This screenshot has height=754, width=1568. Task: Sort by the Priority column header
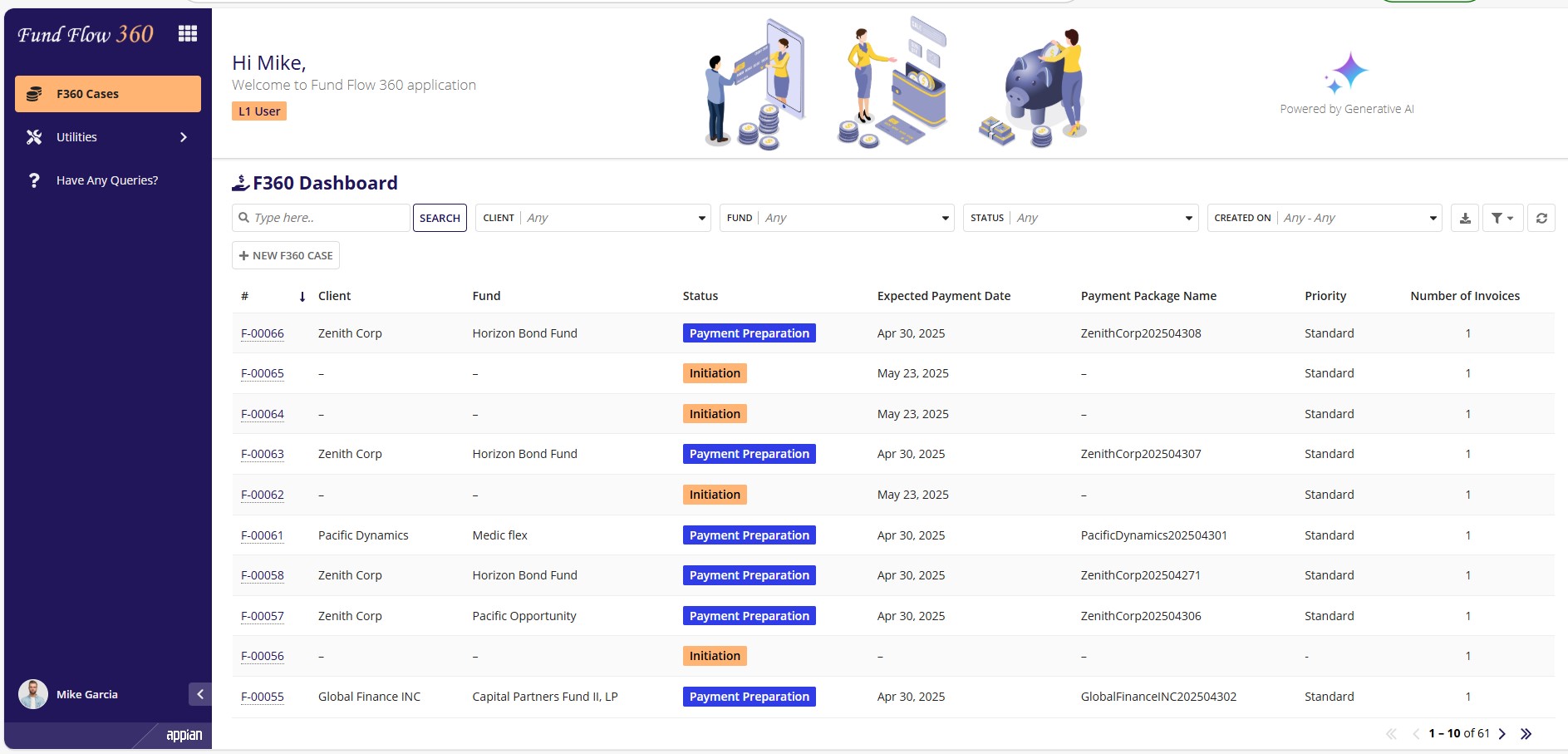1325,296
